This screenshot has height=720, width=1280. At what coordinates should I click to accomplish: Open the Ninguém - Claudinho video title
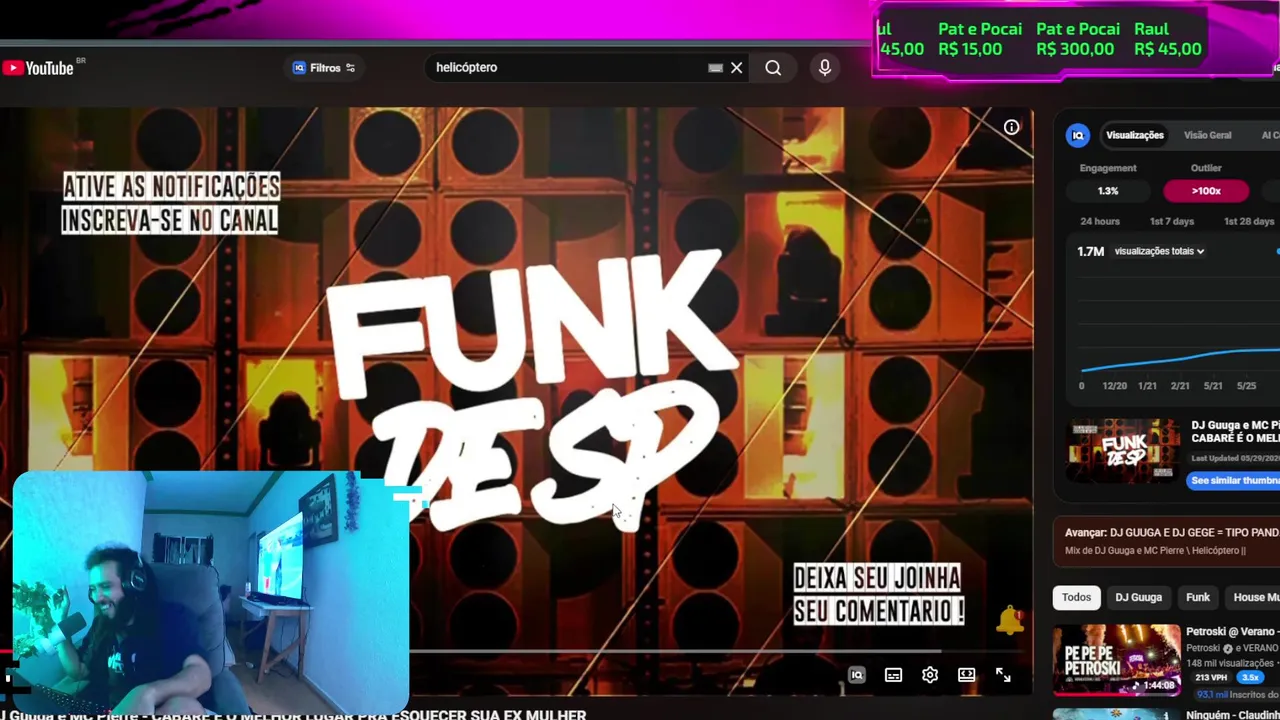1232,715
